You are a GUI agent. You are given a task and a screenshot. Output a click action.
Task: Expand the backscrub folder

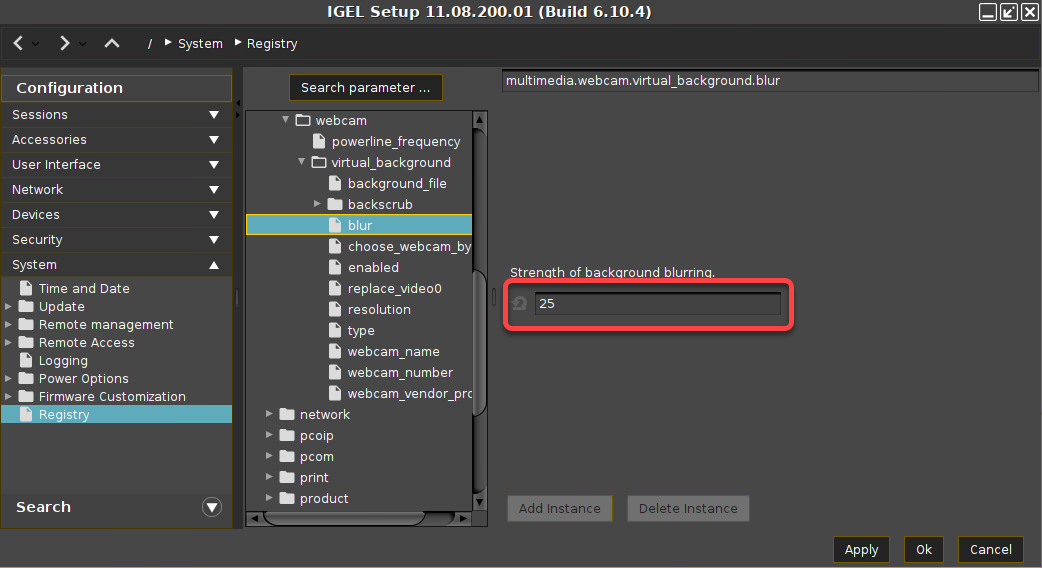(x=318, y=204)
